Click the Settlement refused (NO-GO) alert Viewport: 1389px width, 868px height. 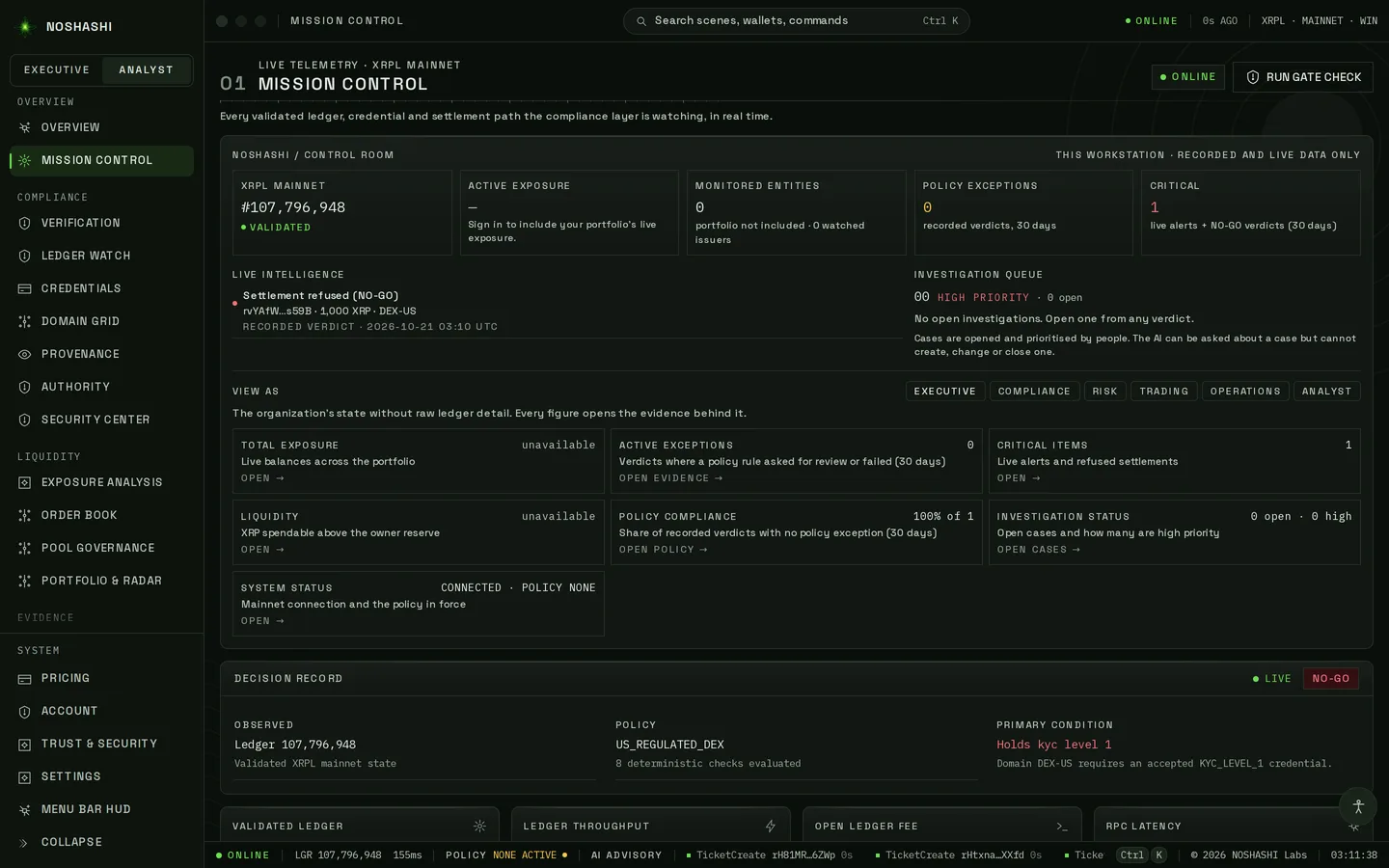point(567,311)
